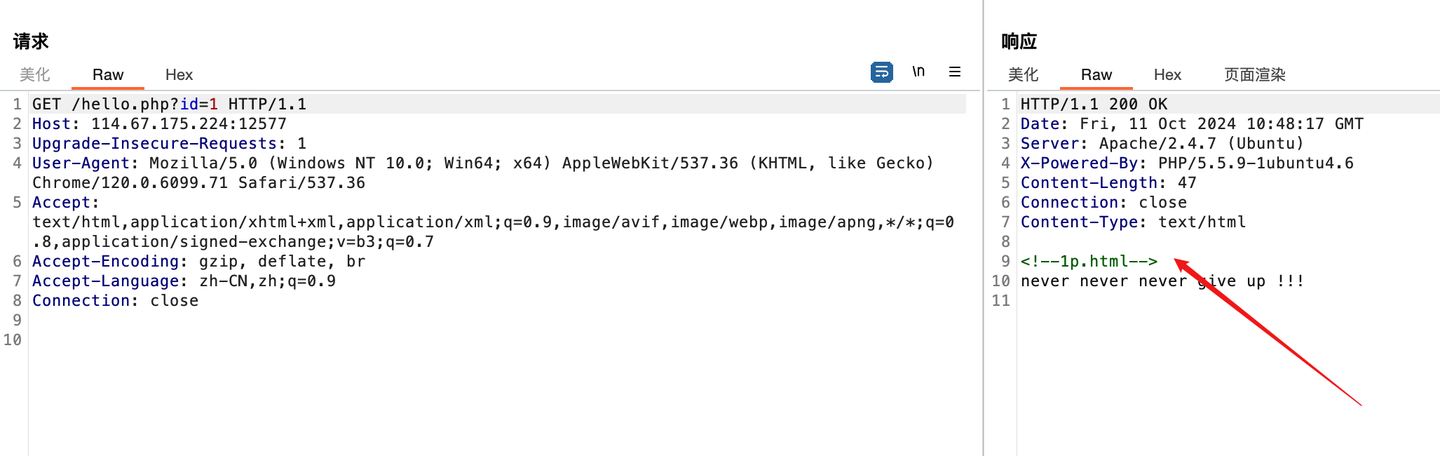
Task: Click the X-Powered-By response header
Action: coord(1186,163)
